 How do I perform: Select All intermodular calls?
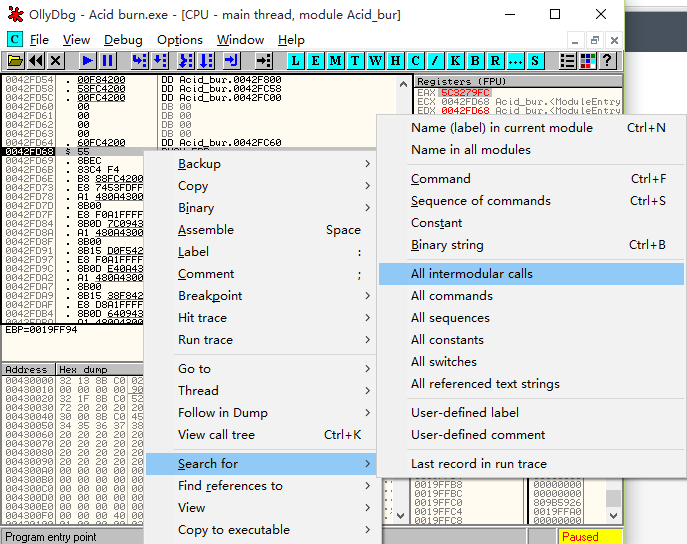[x=531, y=274]
